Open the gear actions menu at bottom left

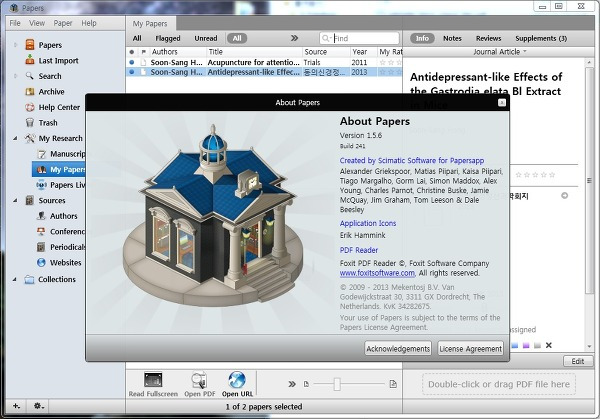39,406
